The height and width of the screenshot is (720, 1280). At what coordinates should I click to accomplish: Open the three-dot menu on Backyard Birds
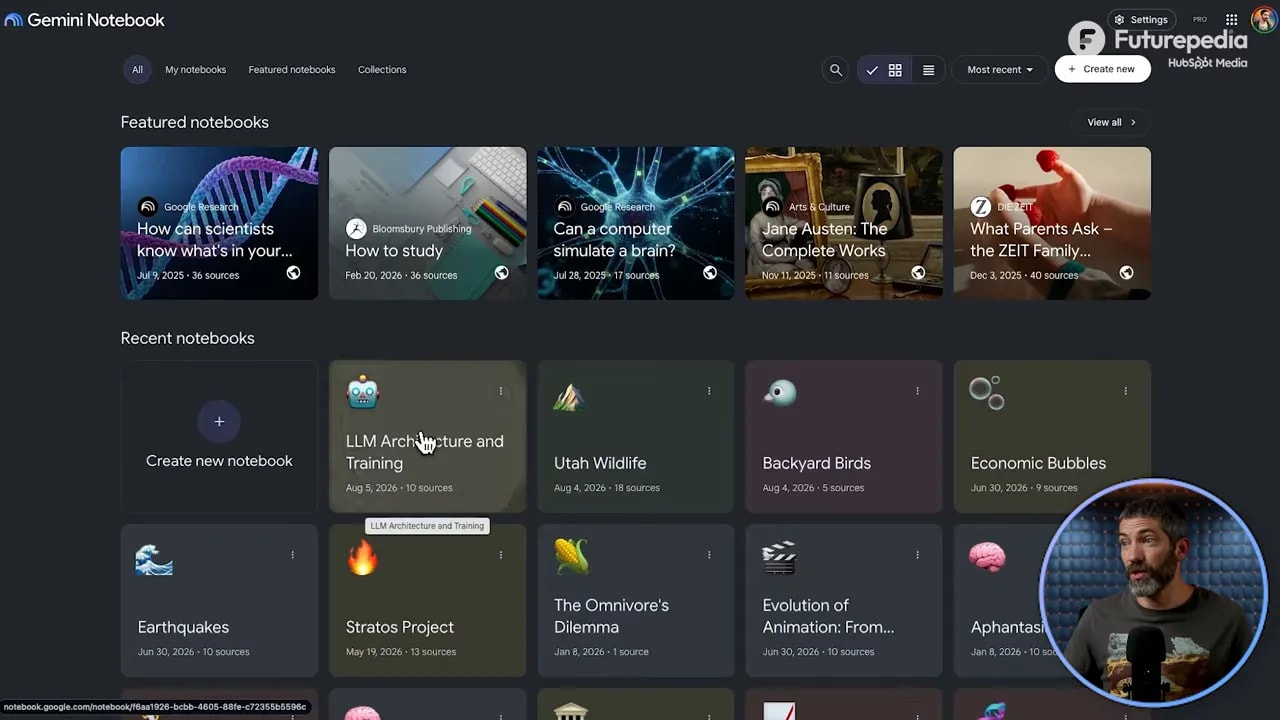point(917,391)
